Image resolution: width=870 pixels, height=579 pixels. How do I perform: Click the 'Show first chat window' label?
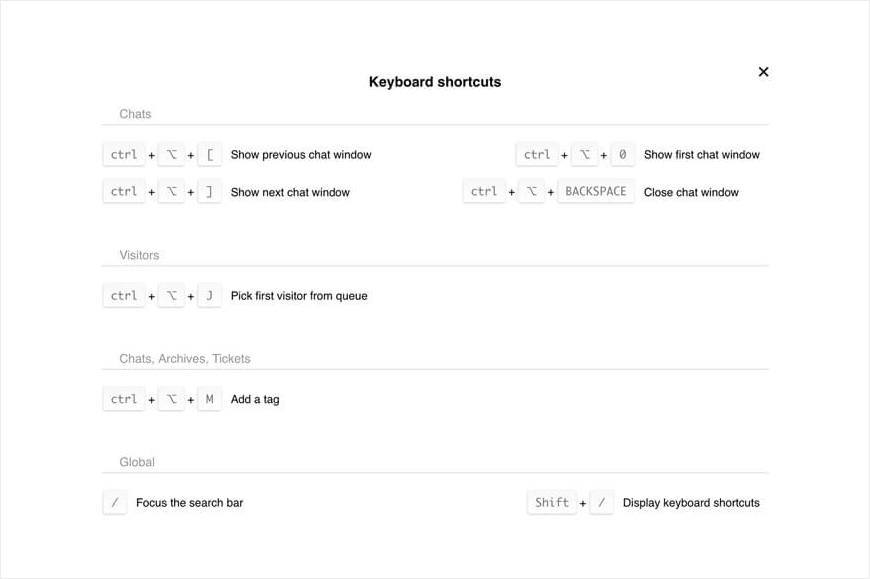(x=702, y=155)
